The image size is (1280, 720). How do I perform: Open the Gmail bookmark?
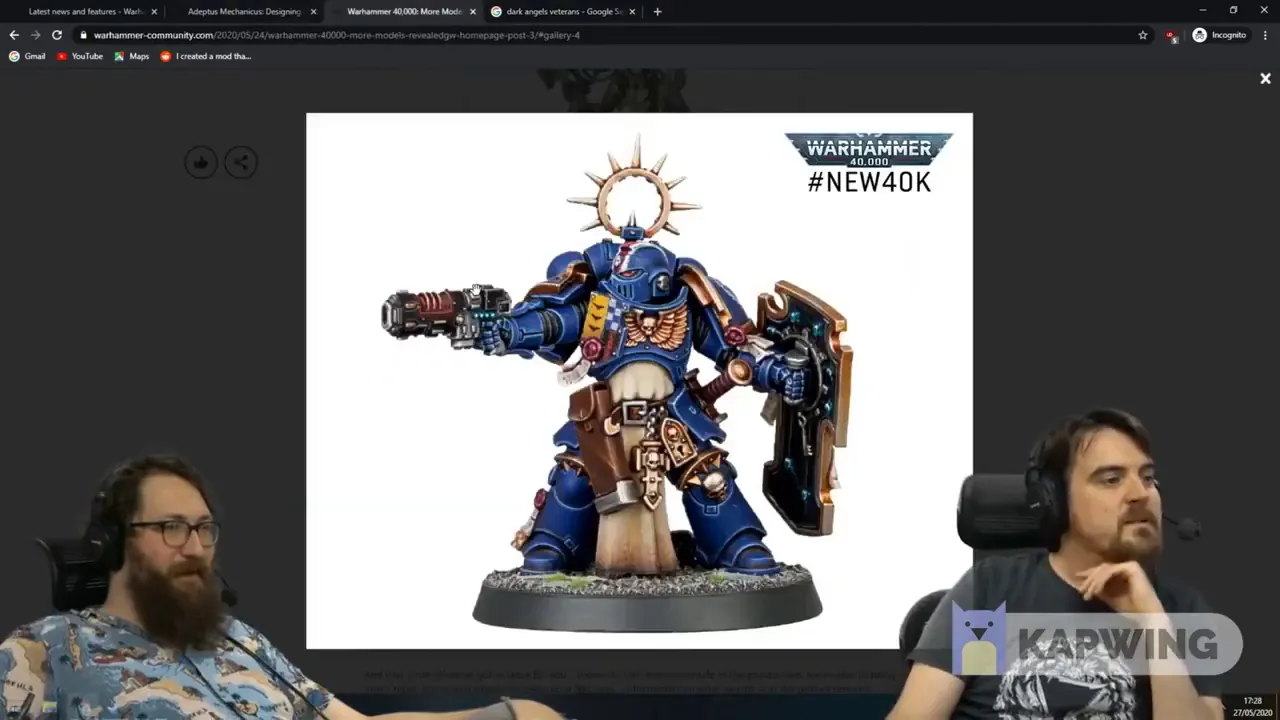[27, 56]
